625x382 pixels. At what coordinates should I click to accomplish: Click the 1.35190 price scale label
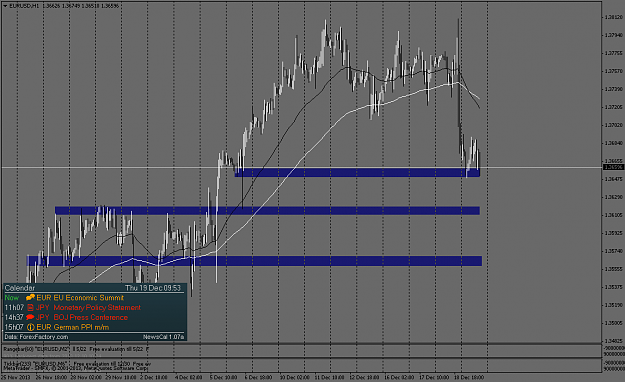(x=613, y=305)
